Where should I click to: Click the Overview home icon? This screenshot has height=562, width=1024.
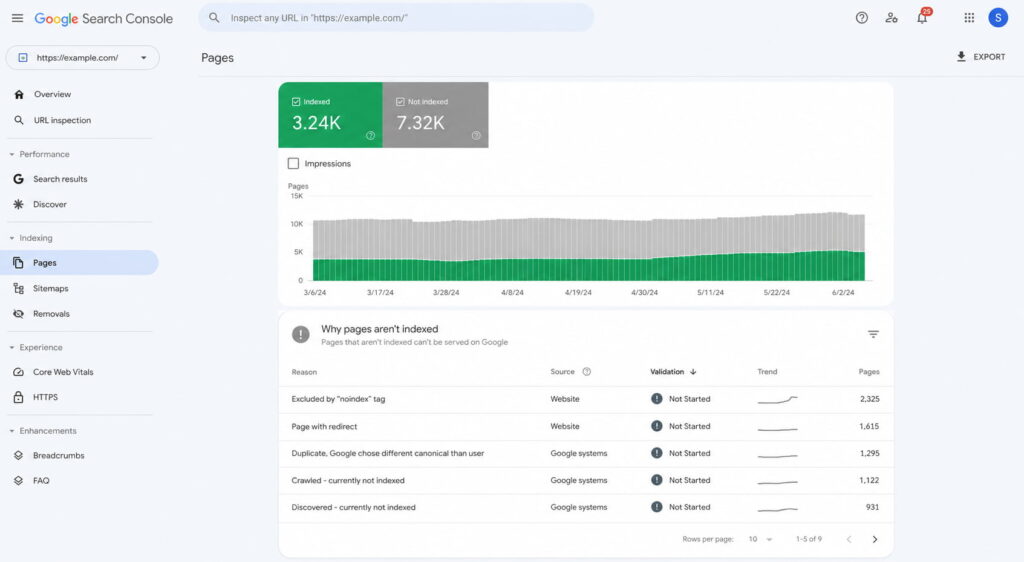tap(19, 95)
